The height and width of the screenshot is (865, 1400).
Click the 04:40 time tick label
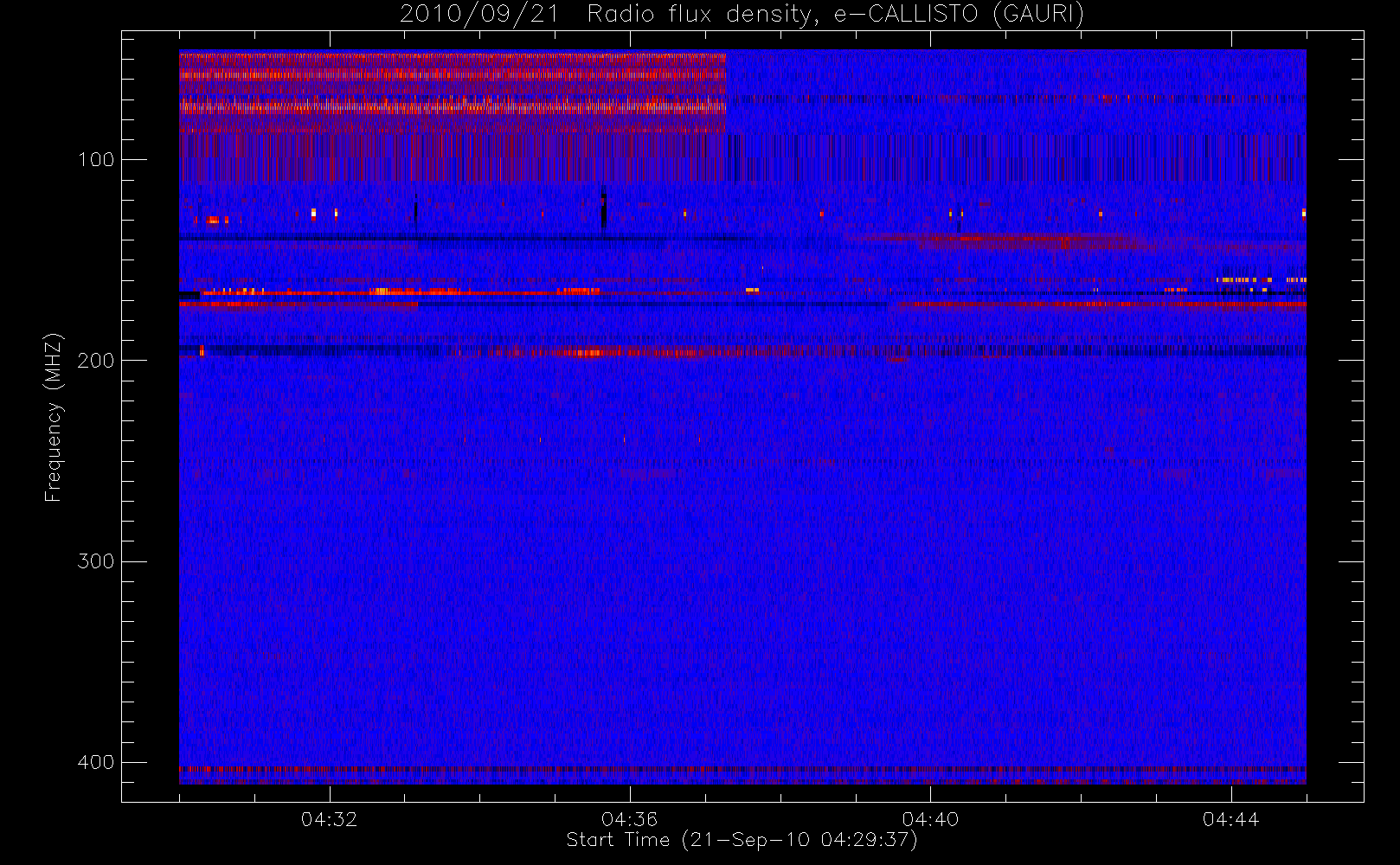pos(930,819)
